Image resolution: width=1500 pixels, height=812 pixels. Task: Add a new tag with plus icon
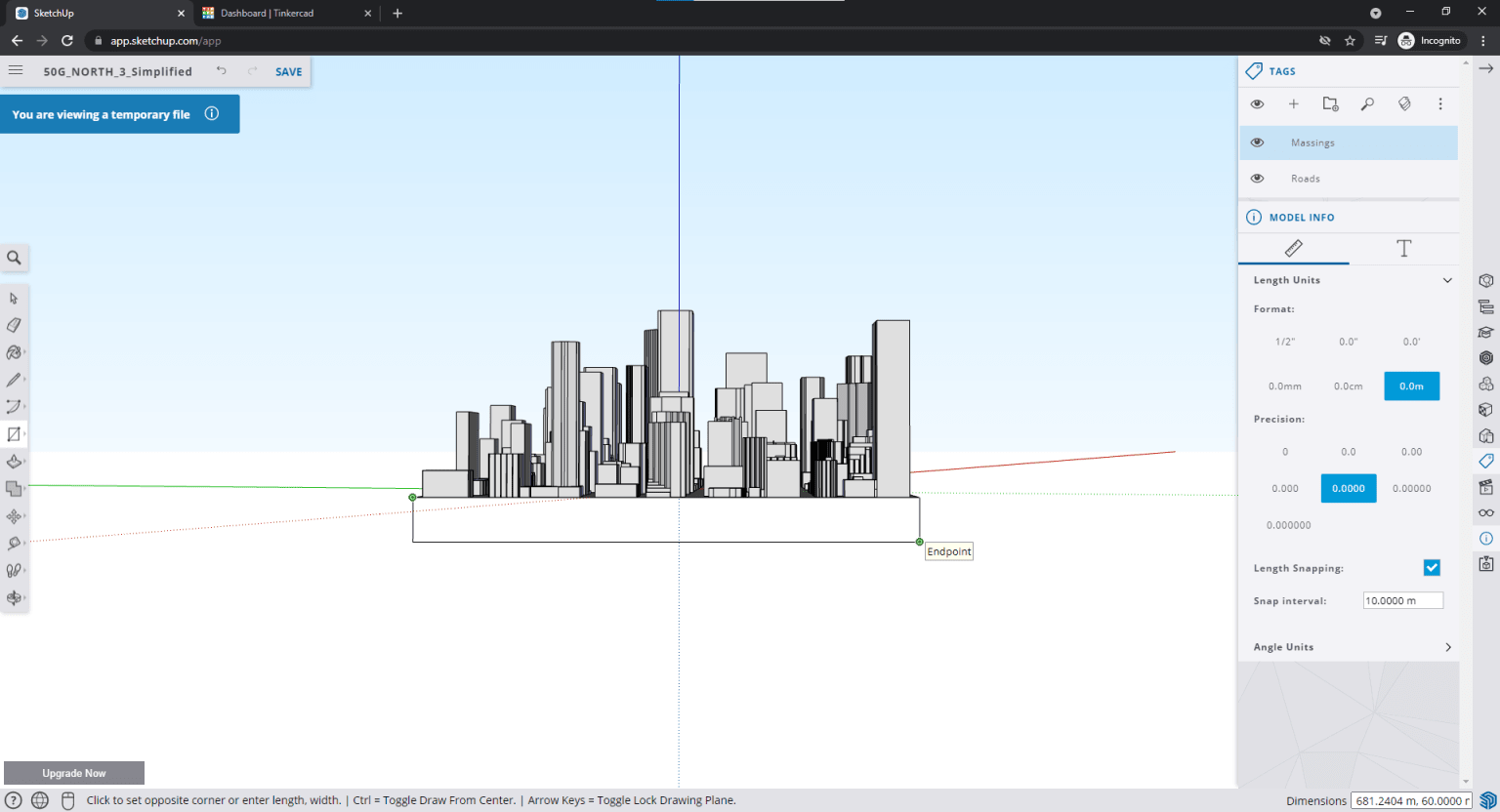(x=1293, y=103)
